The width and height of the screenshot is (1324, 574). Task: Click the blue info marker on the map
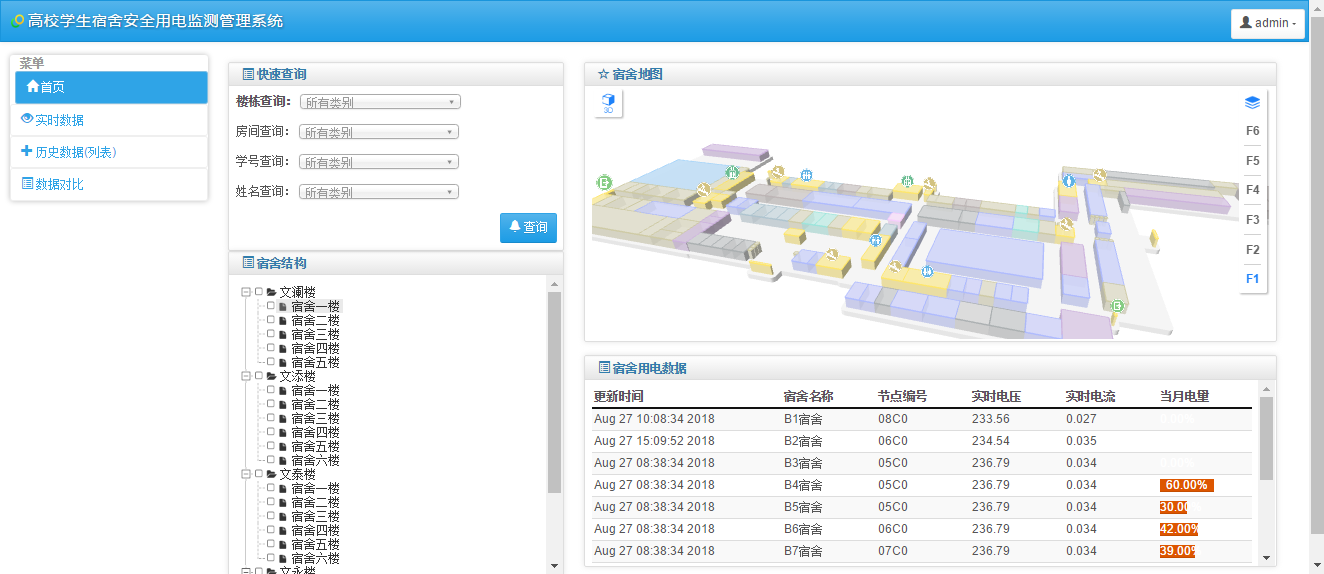1068,181
